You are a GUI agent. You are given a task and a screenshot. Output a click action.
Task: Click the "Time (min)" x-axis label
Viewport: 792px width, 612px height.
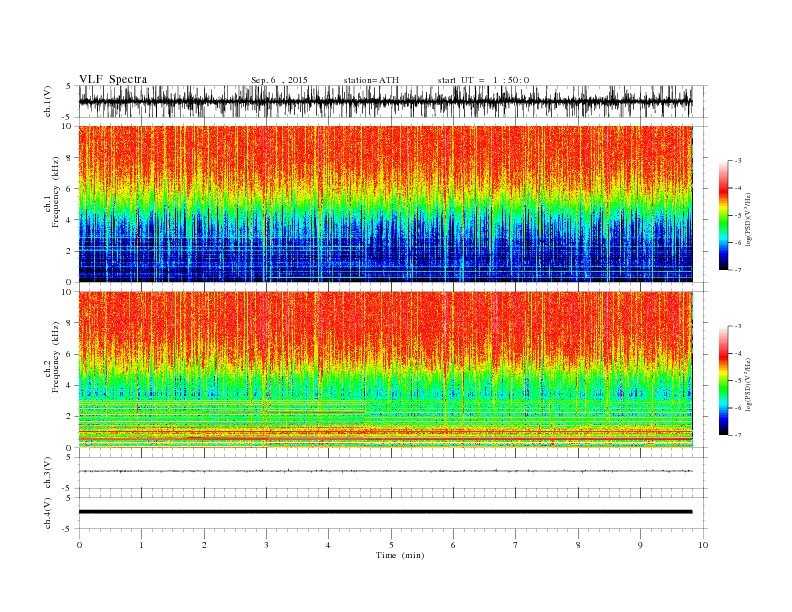[400, 555]
